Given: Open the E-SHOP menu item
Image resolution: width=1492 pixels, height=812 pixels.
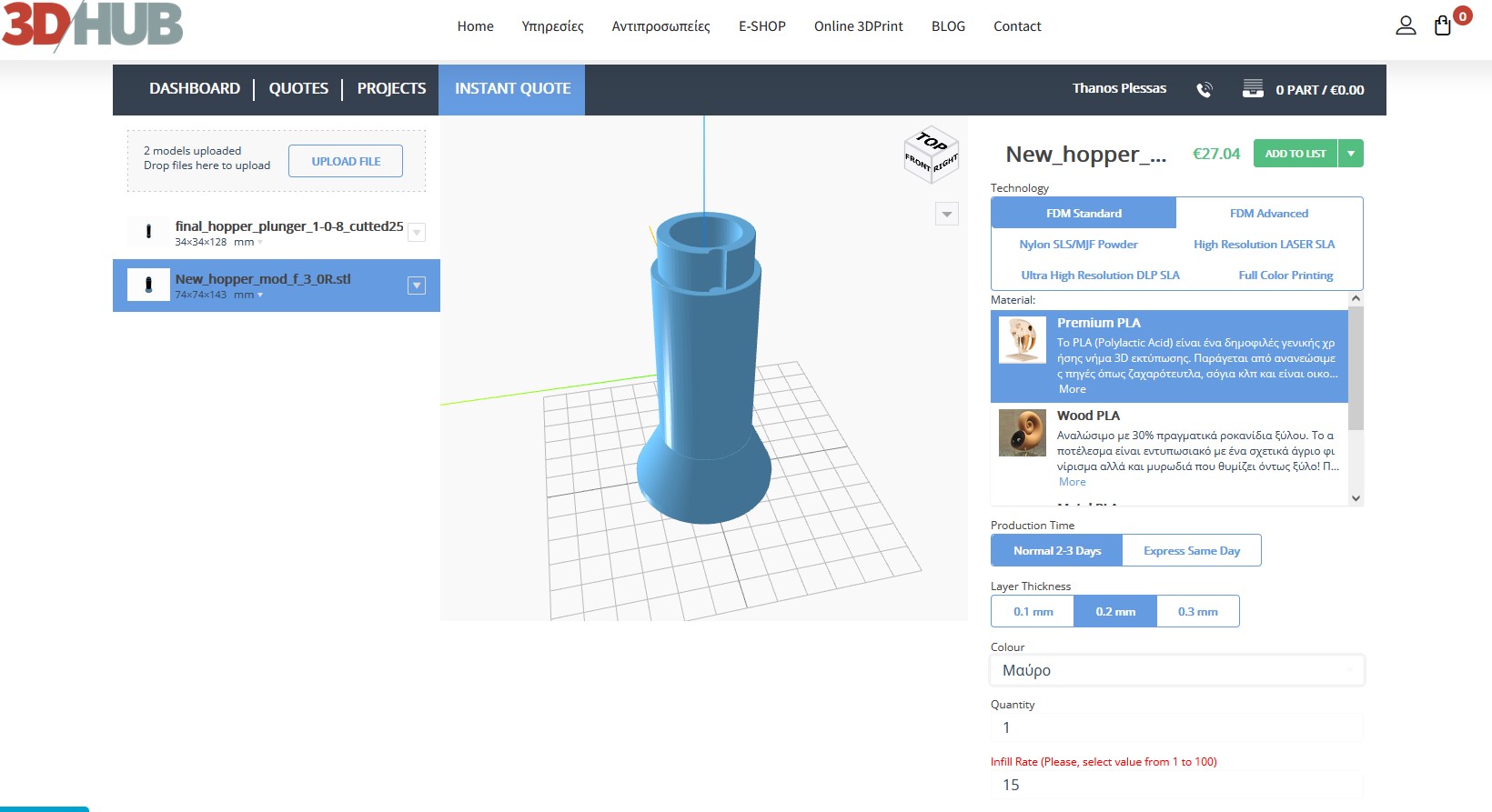Looking at the screenshot, I should pos(761,26).
